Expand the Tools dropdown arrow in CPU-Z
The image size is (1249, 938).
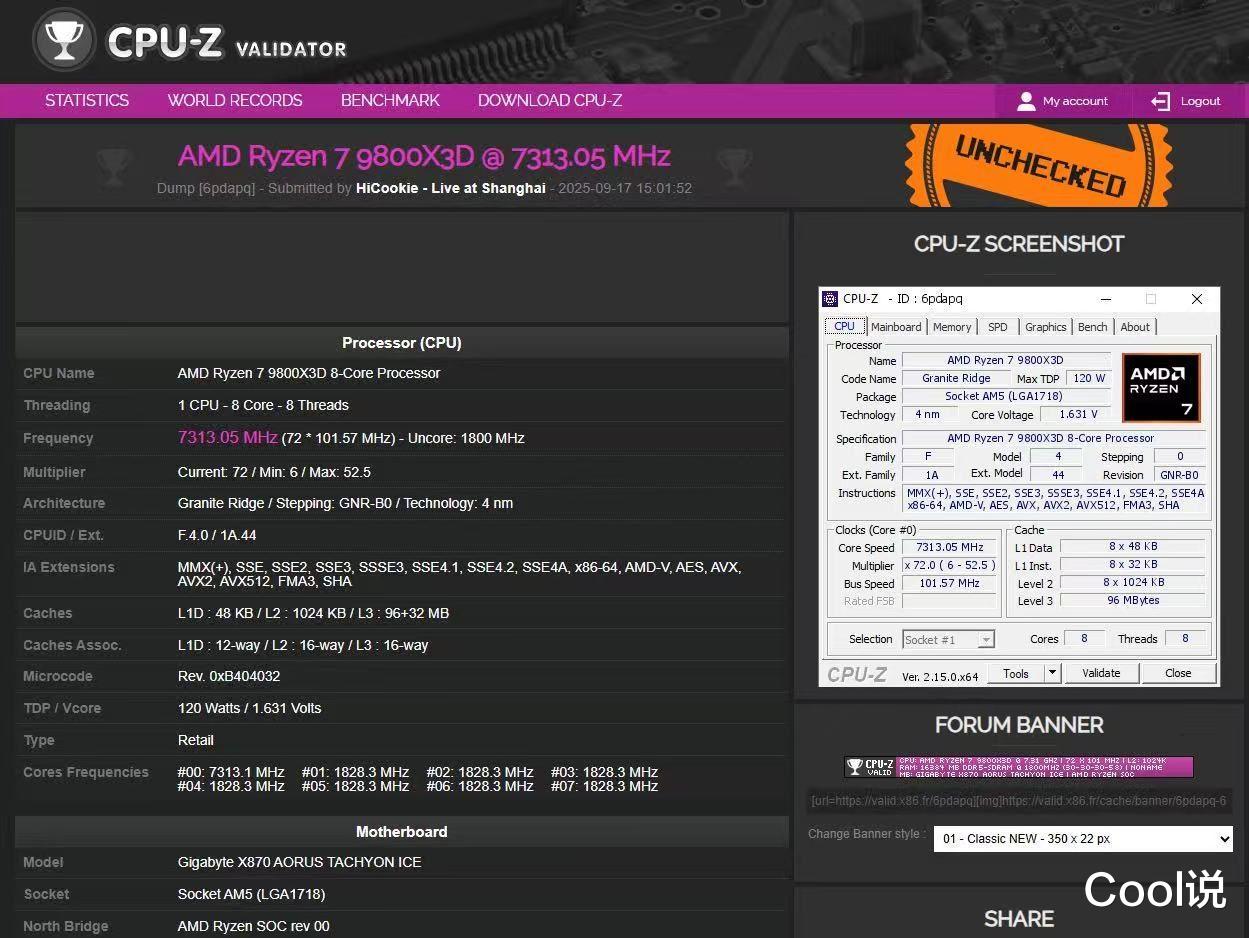coord(1052,673)
